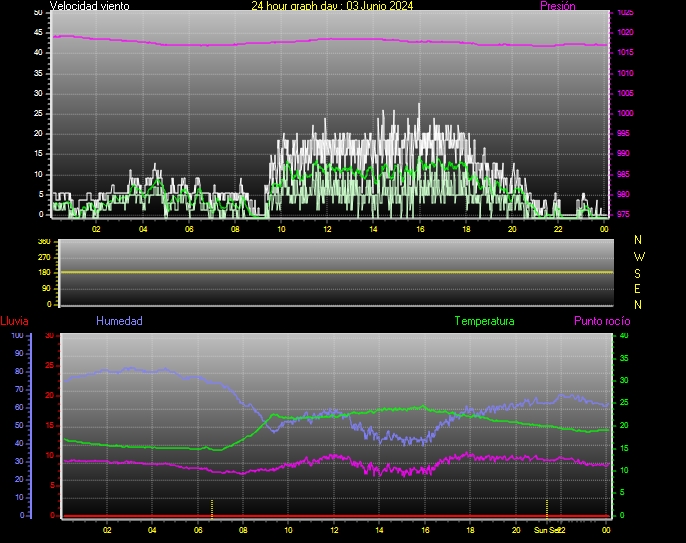Click the "70" humidity axis value
Image resolution: width=686 pixels, height=543 pixels.
pyautogui.click(x=19, y=389)
